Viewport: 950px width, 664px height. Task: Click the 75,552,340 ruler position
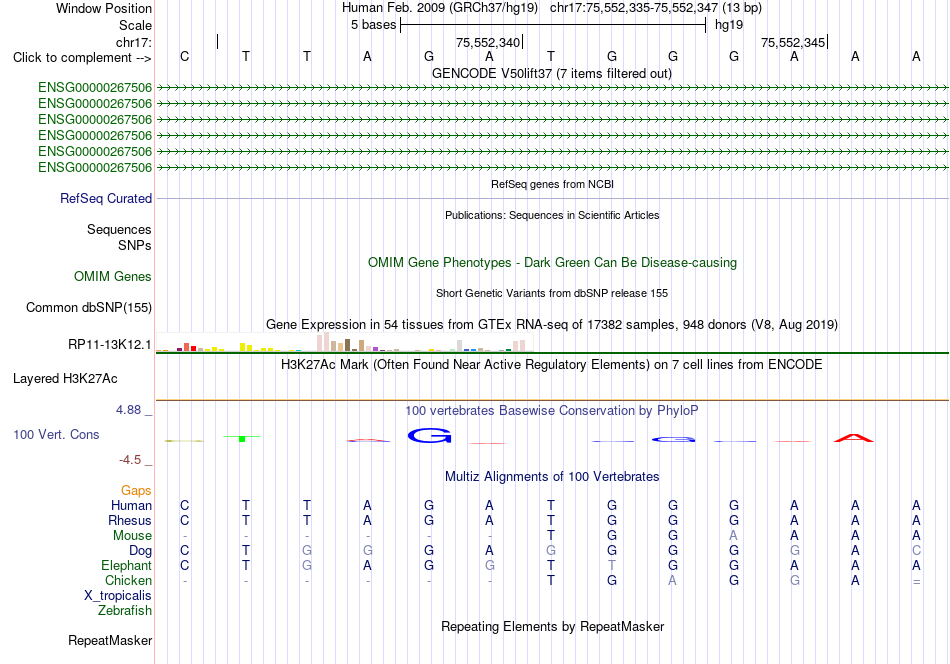click(488, 42)
